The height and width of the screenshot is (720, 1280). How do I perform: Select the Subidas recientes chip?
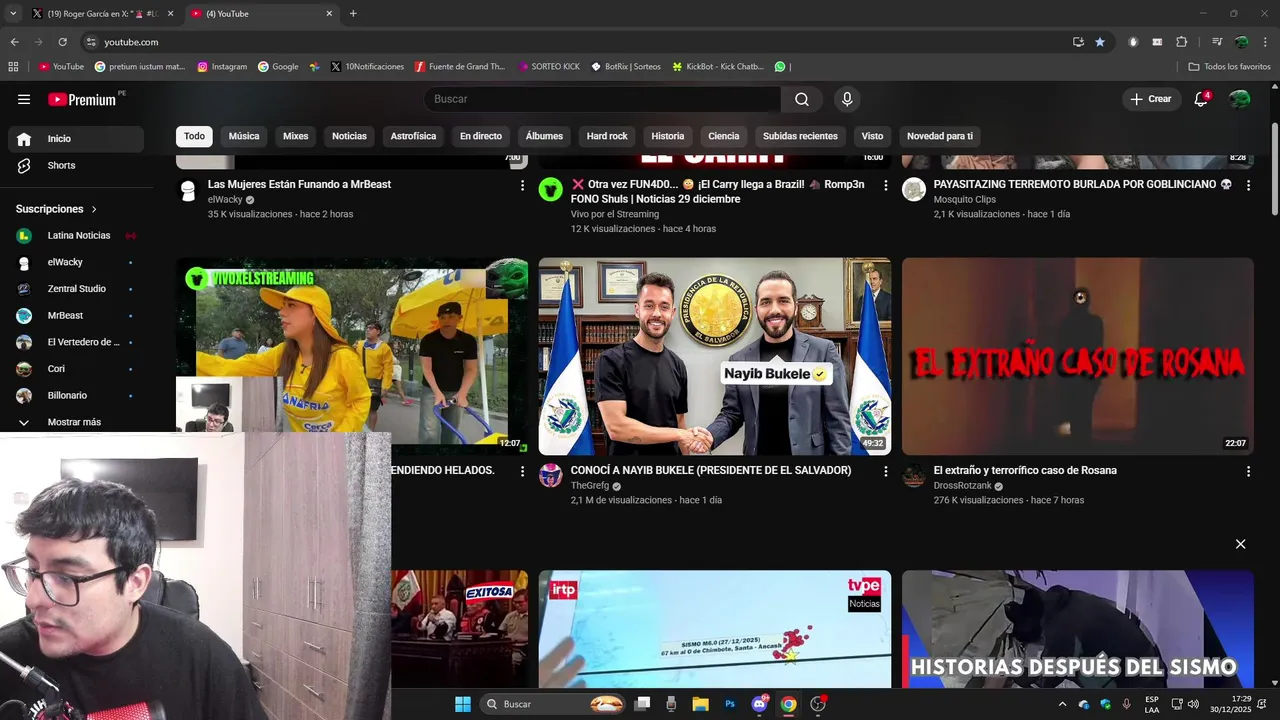tap(800, 136)
